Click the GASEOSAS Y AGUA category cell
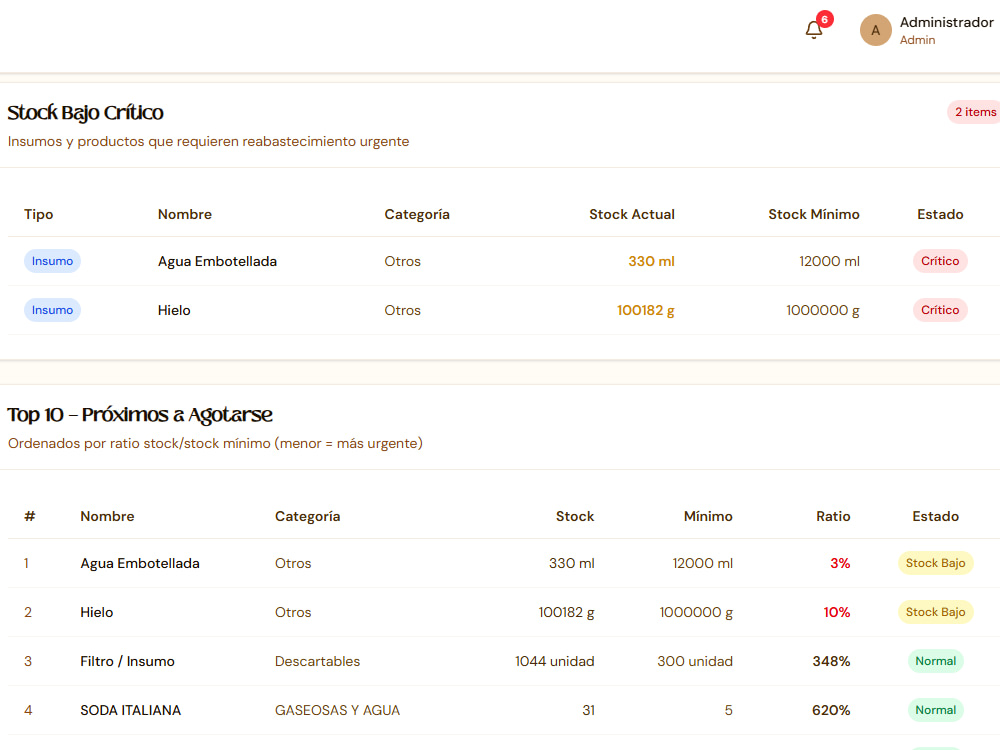The height and width of the screenshot is (750, 1000). click(x=337, y=710)
